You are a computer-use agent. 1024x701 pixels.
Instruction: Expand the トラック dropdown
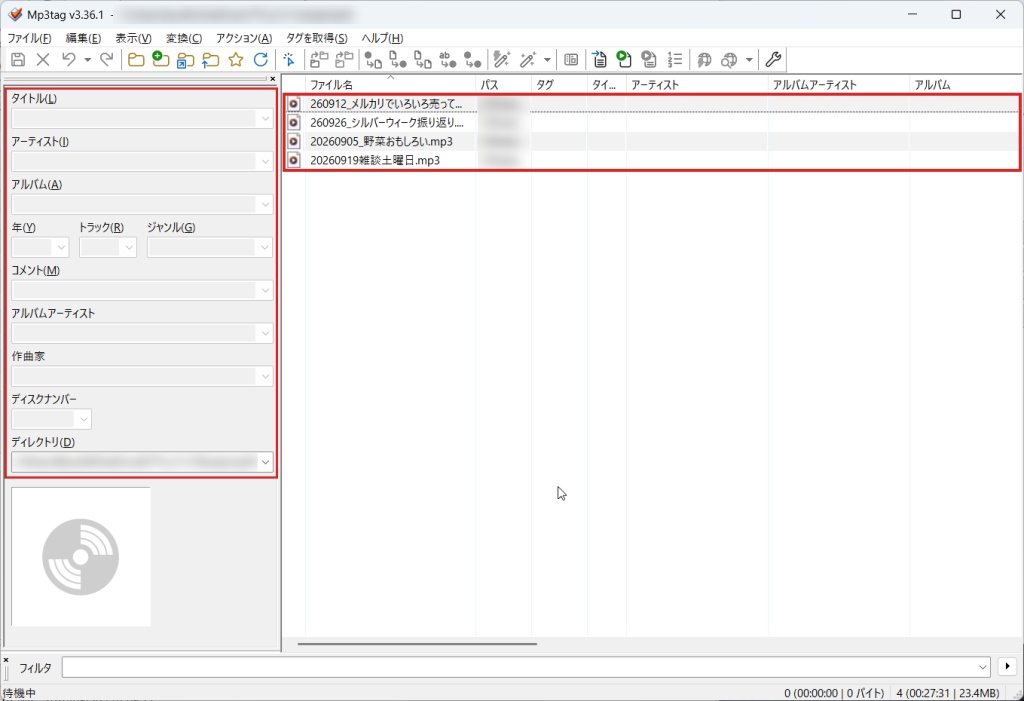click(x=129, y=248)
